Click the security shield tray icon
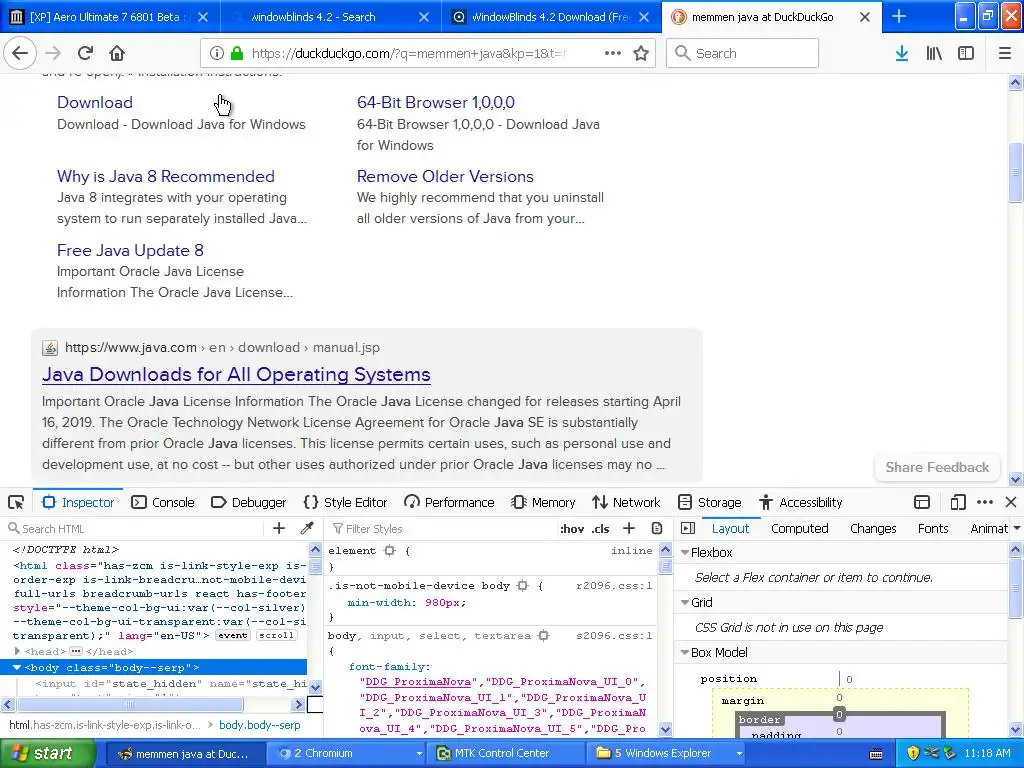Image resolution: width=1024 pixels, height=768 pixels. (x=913, y=753)
